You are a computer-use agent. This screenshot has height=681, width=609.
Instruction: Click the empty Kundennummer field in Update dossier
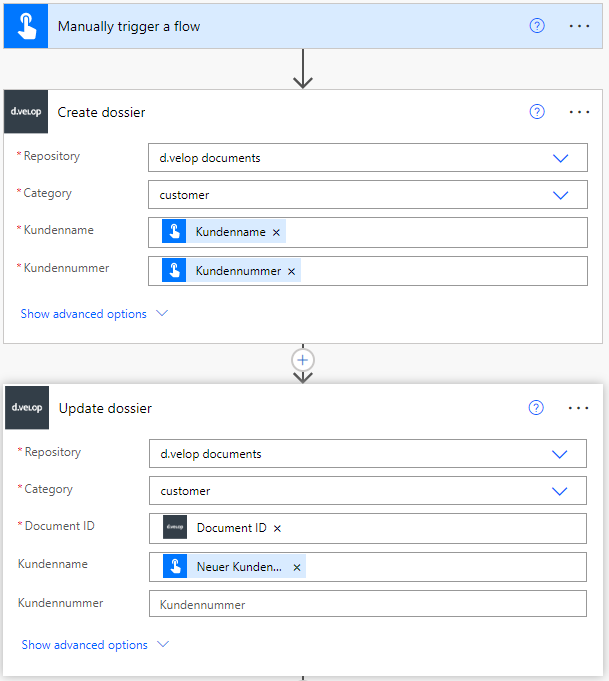[367, 604]
